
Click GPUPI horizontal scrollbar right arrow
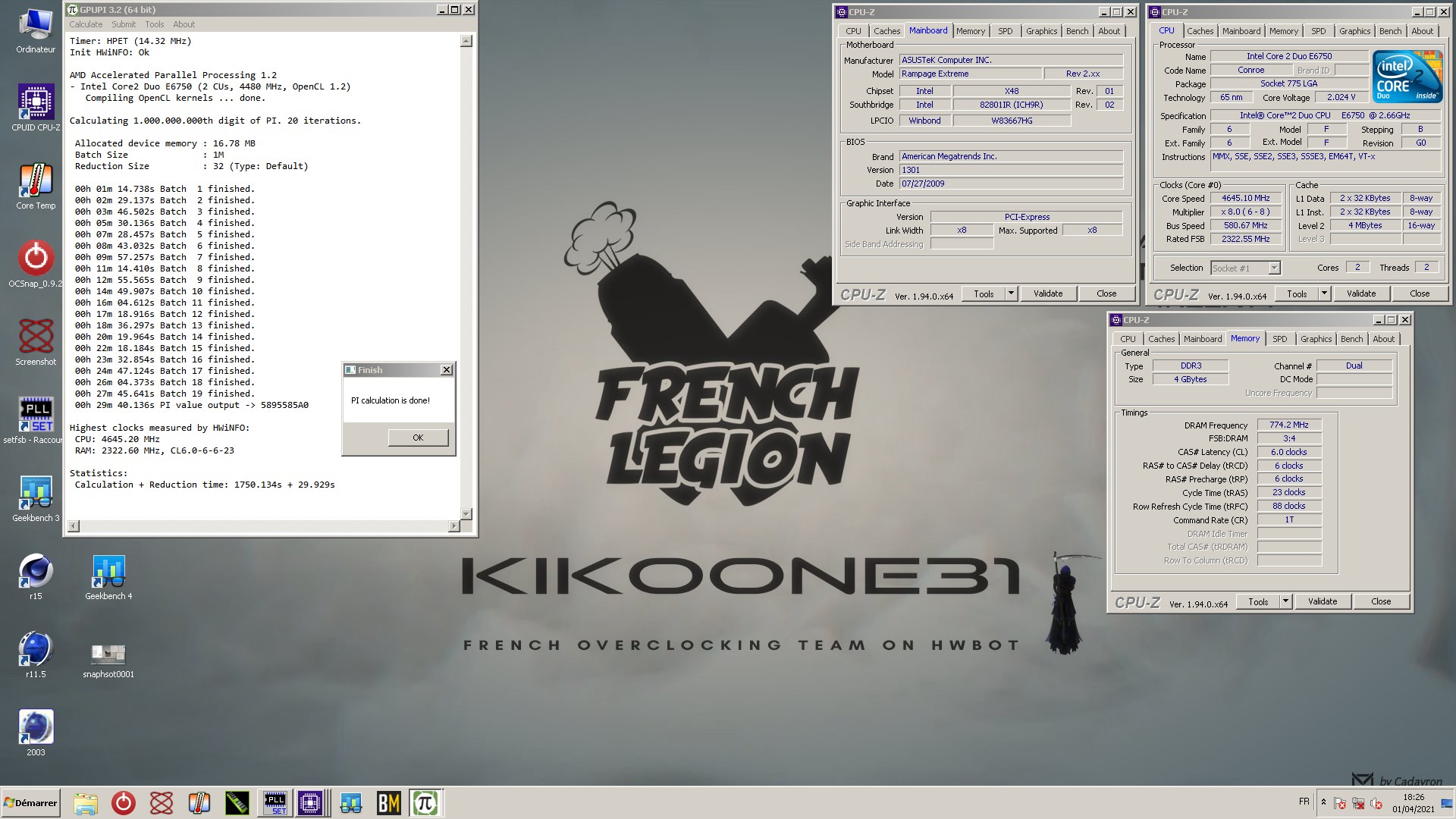tap(453, 526)
